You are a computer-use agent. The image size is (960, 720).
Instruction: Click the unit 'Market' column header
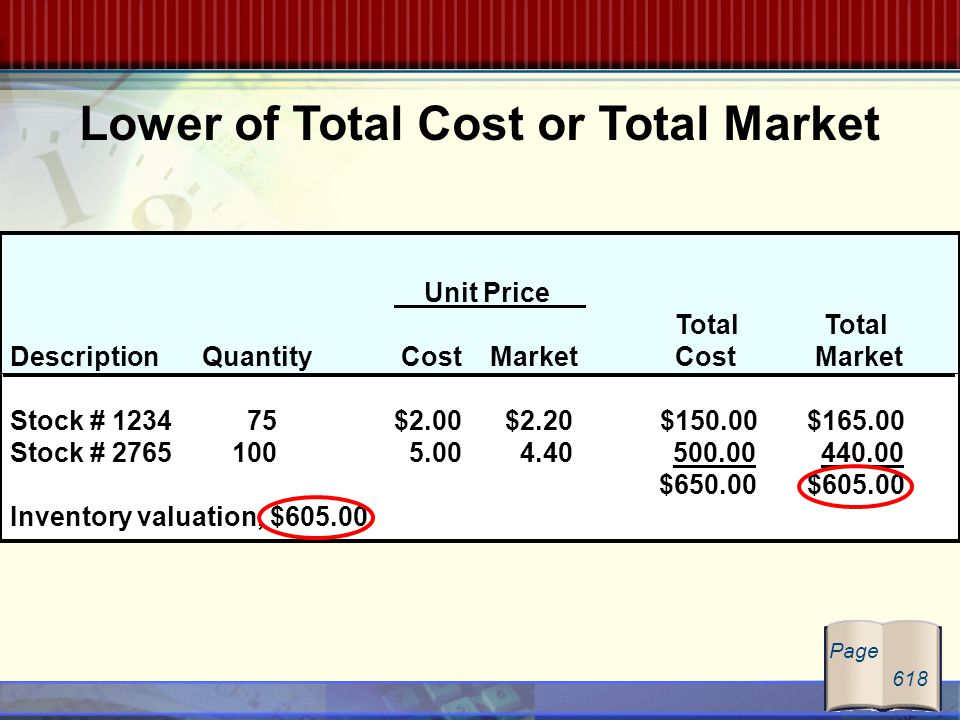tap(534, 357)
